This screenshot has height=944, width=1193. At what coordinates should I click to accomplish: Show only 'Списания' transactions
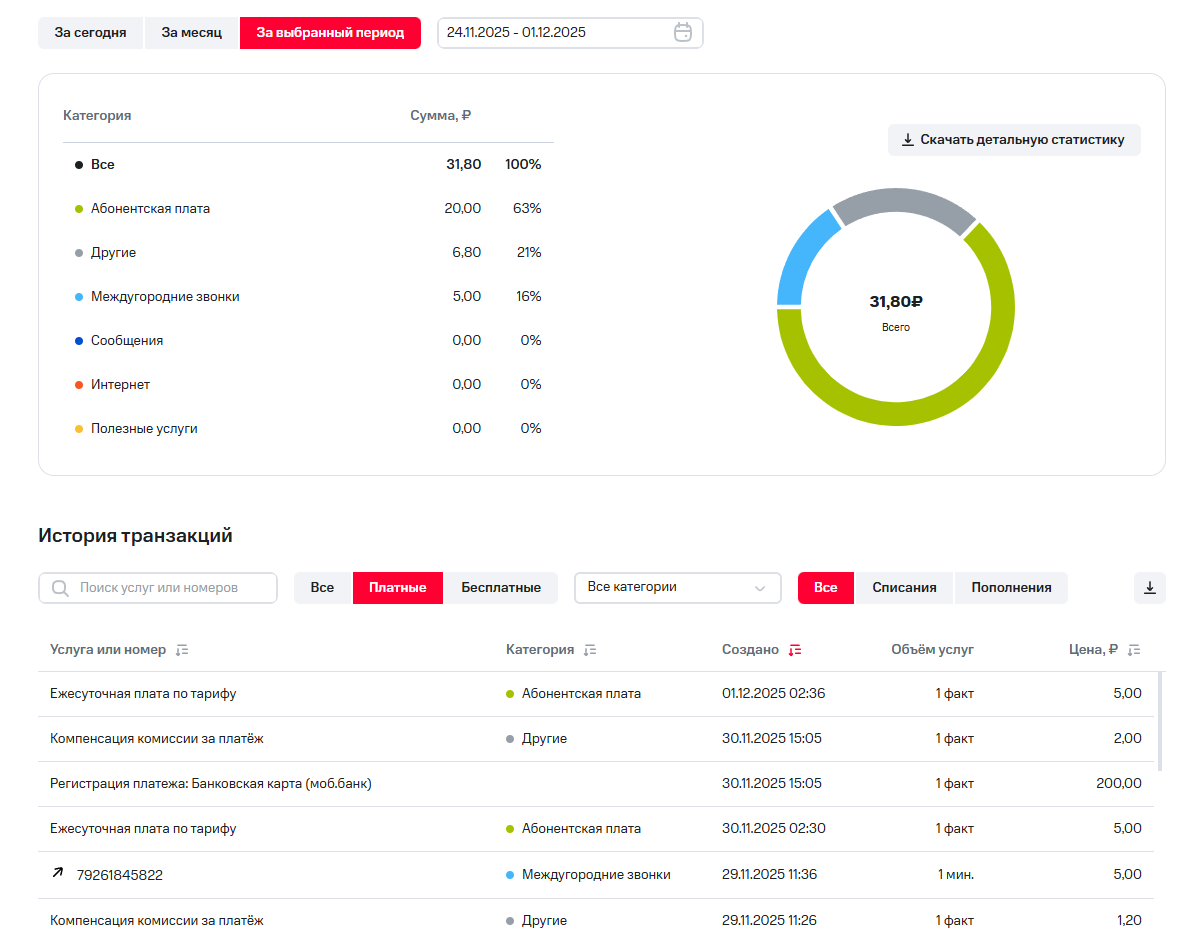pos(904,588)
